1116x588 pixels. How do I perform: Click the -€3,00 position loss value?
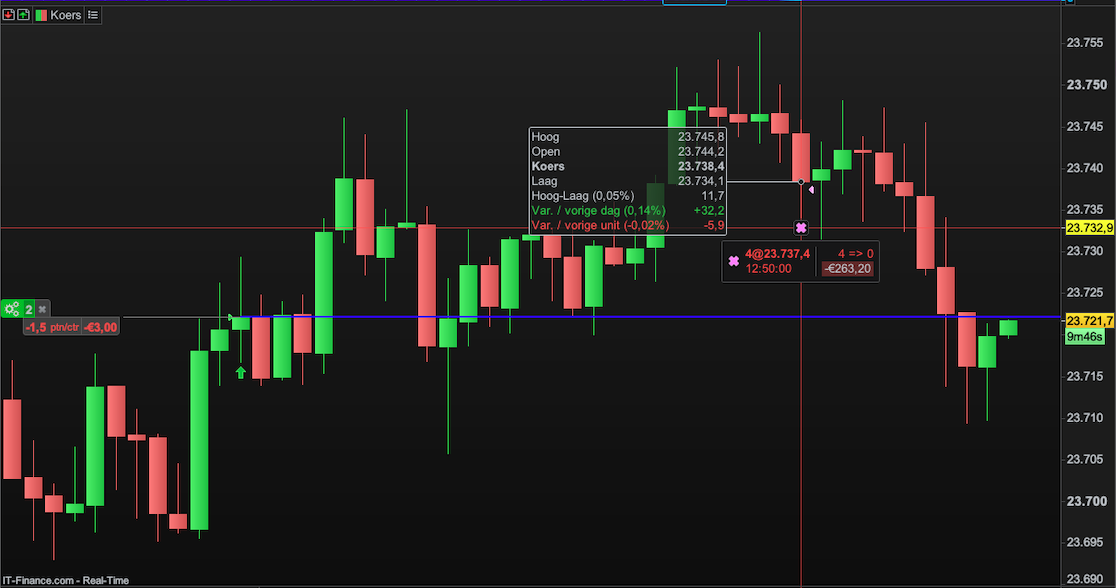pos(100,327)
